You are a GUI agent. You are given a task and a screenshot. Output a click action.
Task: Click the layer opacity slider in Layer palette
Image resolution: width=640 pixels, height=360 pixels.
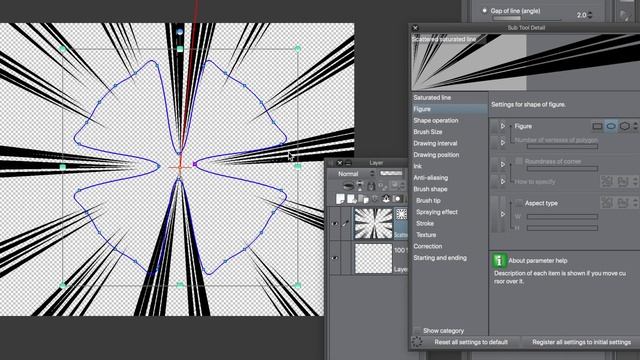pos(391,173)
